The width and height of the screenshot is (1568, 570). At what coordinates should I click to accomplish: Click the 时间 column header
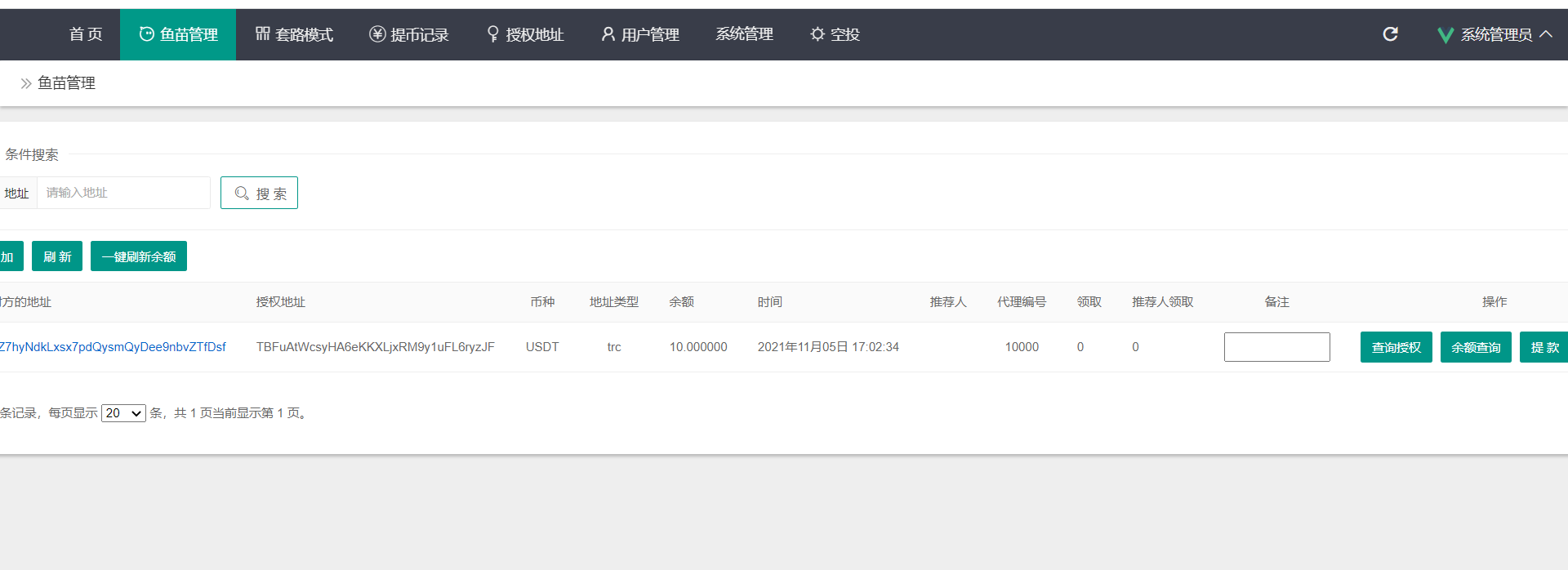tap(770, 302)
